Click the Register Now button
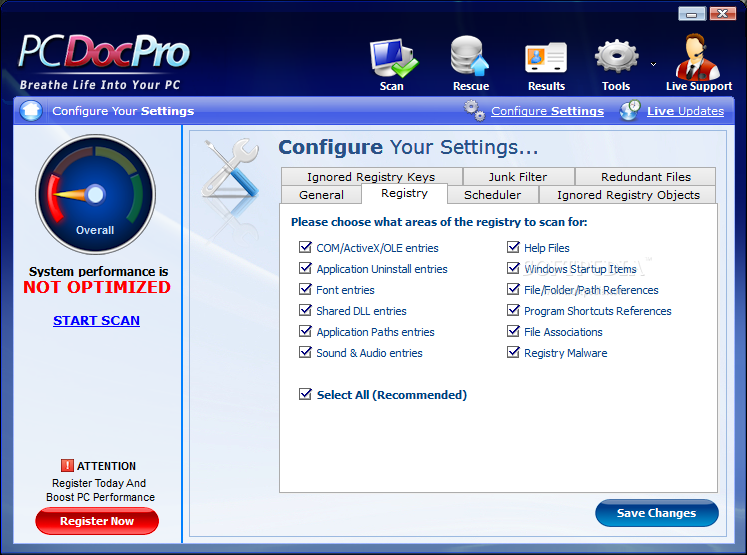The image size is (747, 555). click(97, 521)
